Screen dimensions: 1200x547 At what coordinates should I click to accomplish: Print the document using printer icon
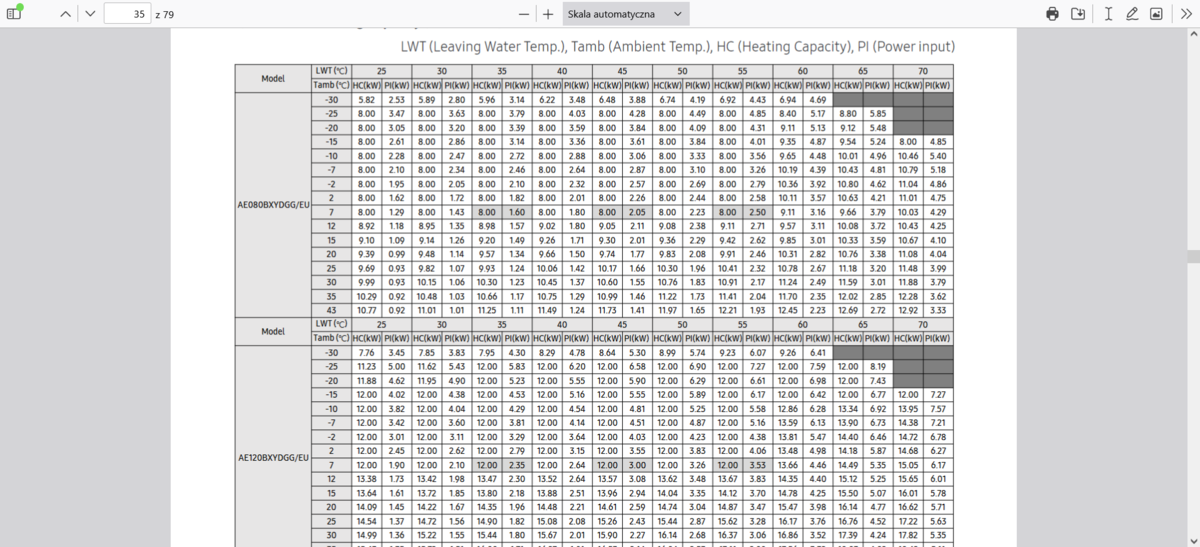(x=1052, y=14)
